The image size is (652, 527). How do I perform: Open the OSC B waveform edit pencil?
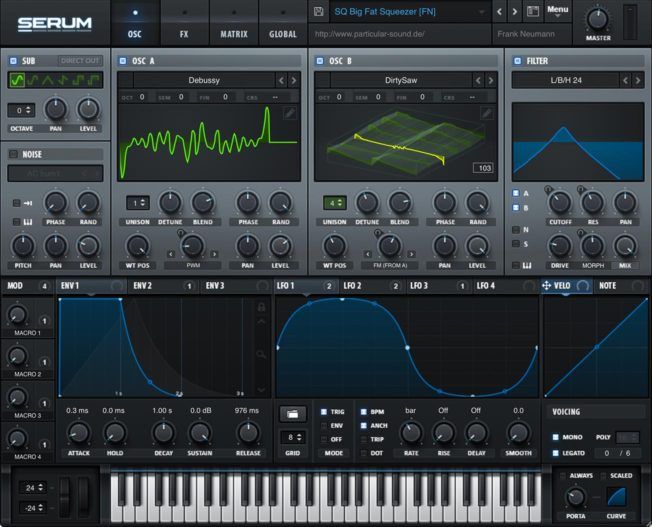pyautogui.click(x=486, y=114)
